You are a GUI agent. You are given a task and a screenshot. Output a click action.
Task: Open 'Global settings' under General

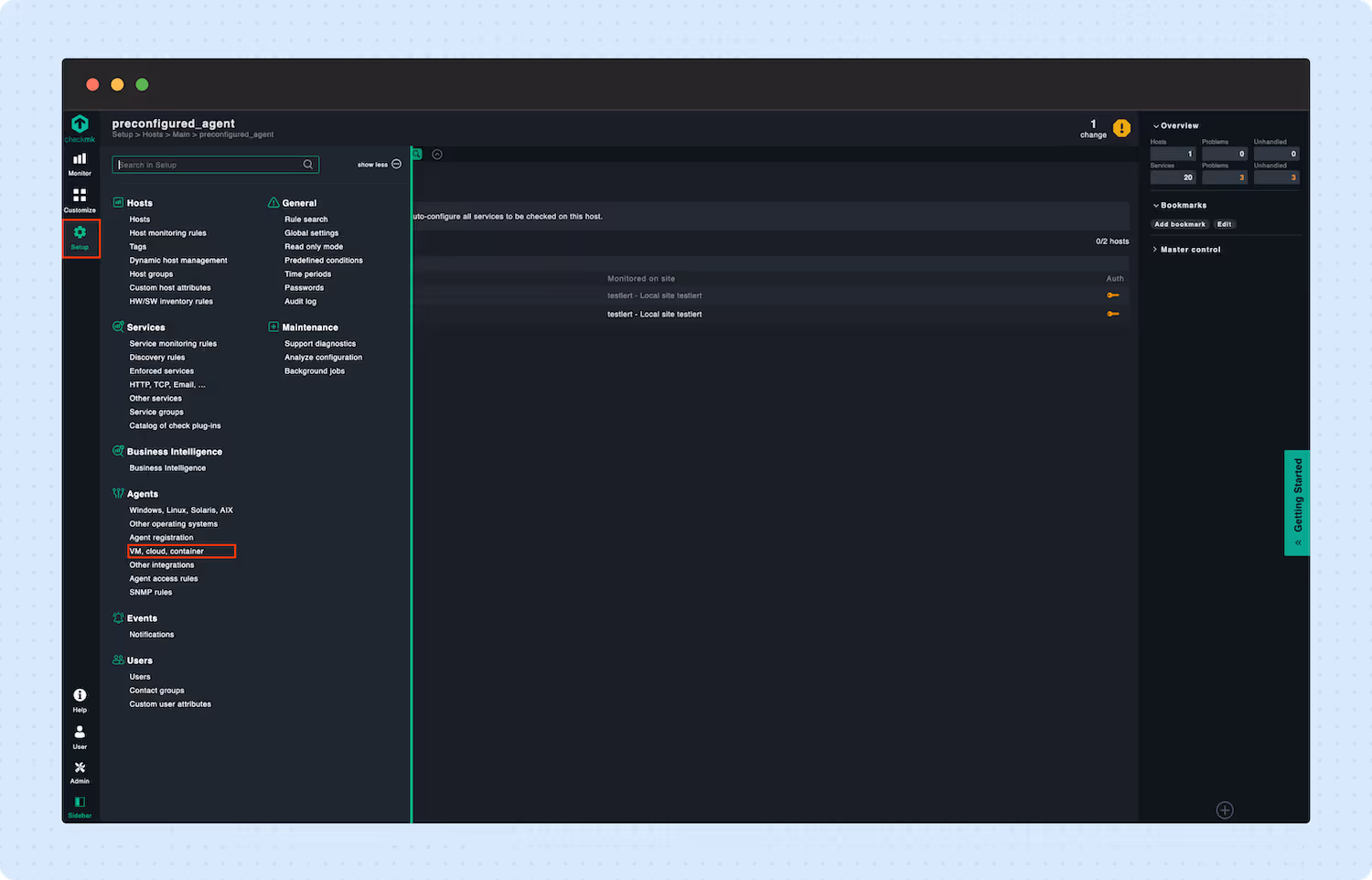(x=311, y=232)
